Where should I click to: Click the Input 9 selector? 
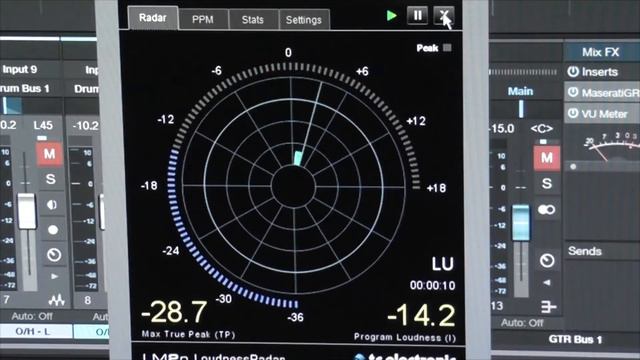[x=20, y=69]
